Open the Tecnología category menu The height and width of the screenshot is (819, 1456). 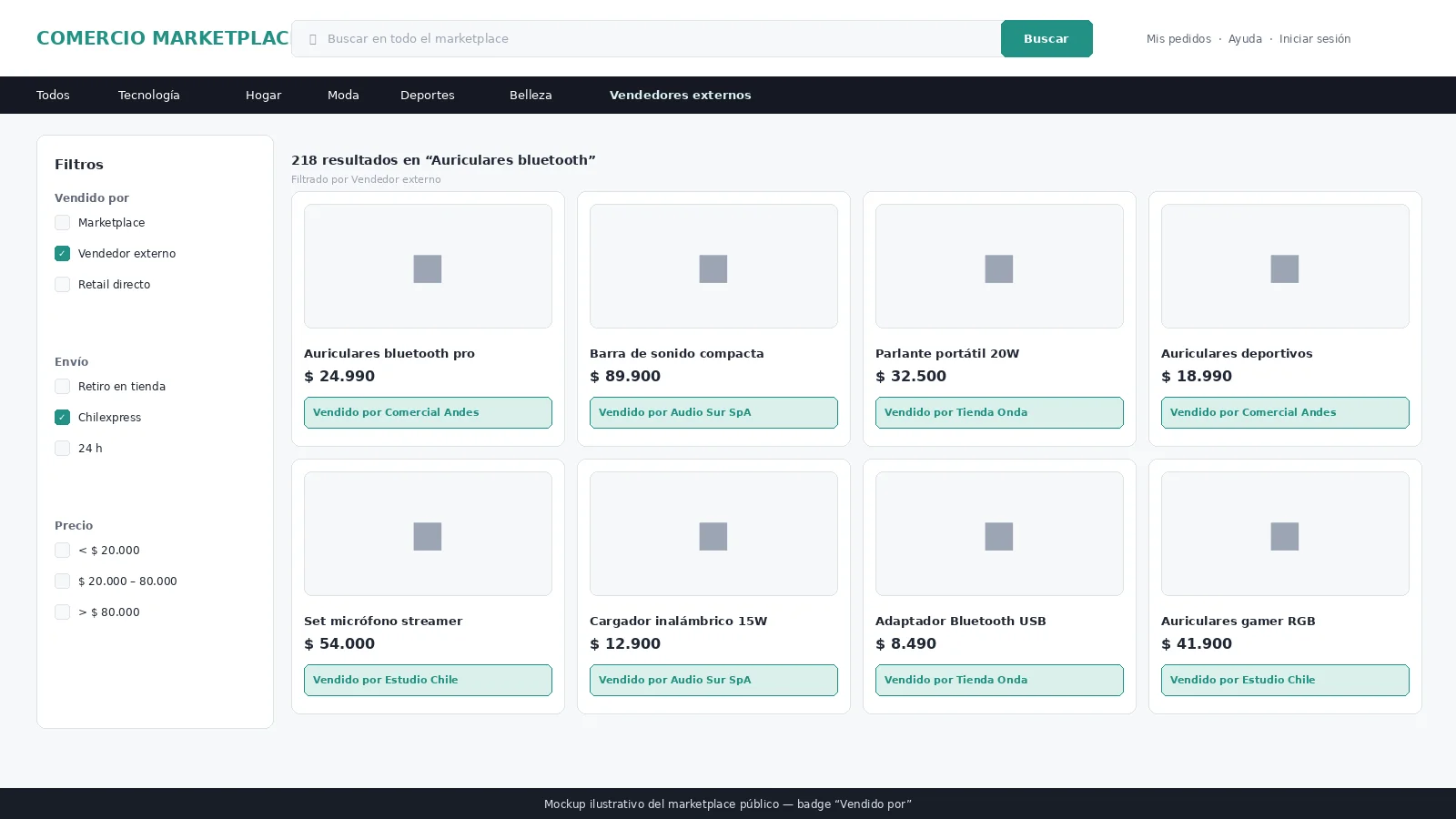(x=149, y=95)
